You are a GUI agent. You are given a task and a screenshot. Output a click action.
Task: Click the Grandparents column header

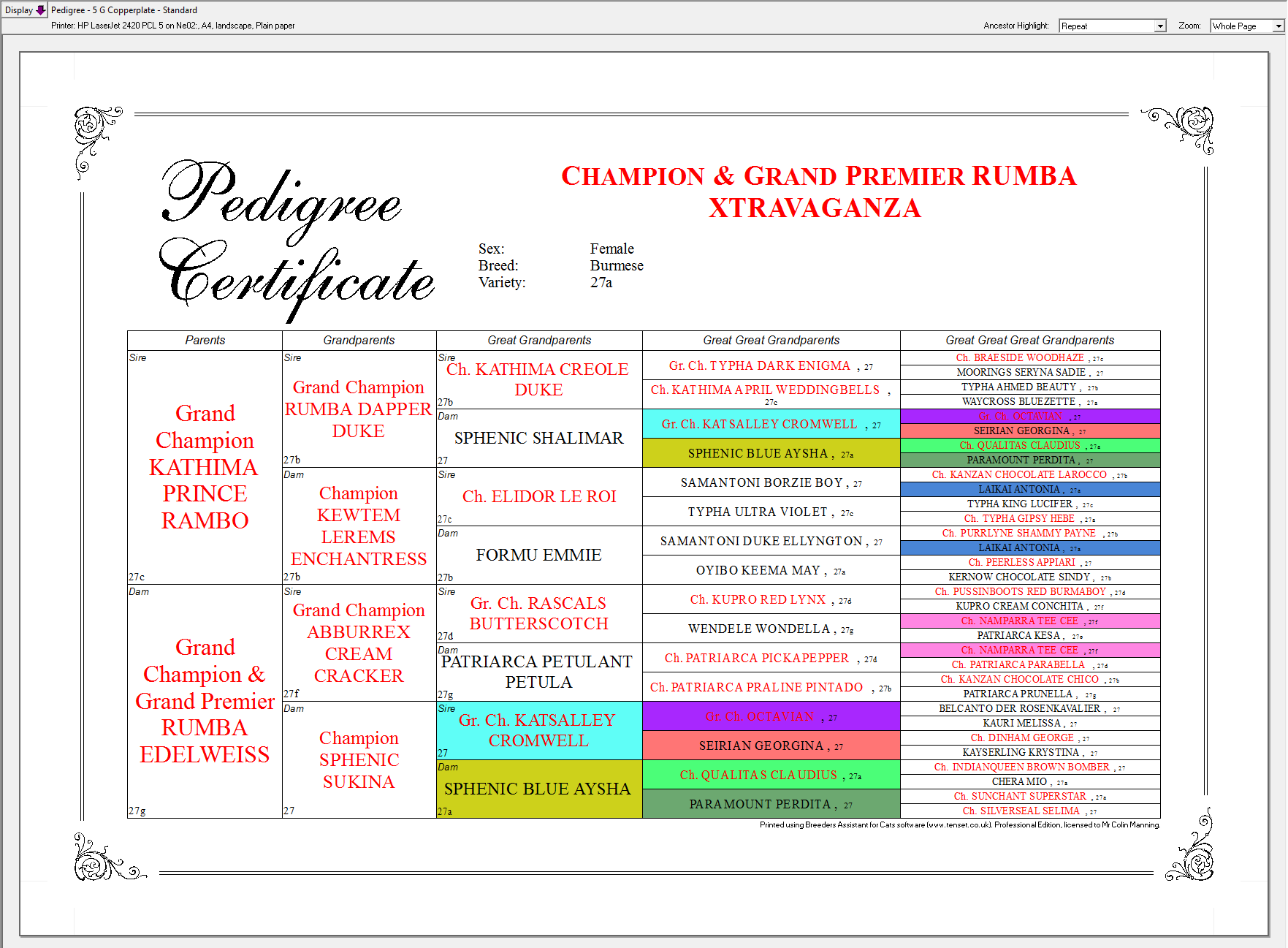pyautogui.click(x=359, y=341)
